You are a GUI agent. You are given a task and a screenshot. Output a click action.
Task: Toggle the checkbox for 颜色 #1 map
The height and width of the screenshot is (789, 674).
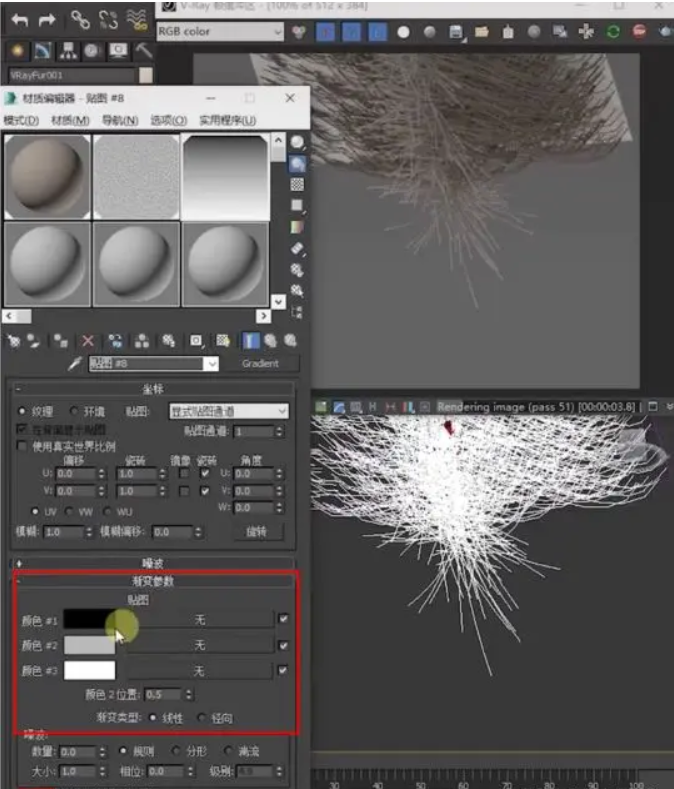[x=283, y=619]
